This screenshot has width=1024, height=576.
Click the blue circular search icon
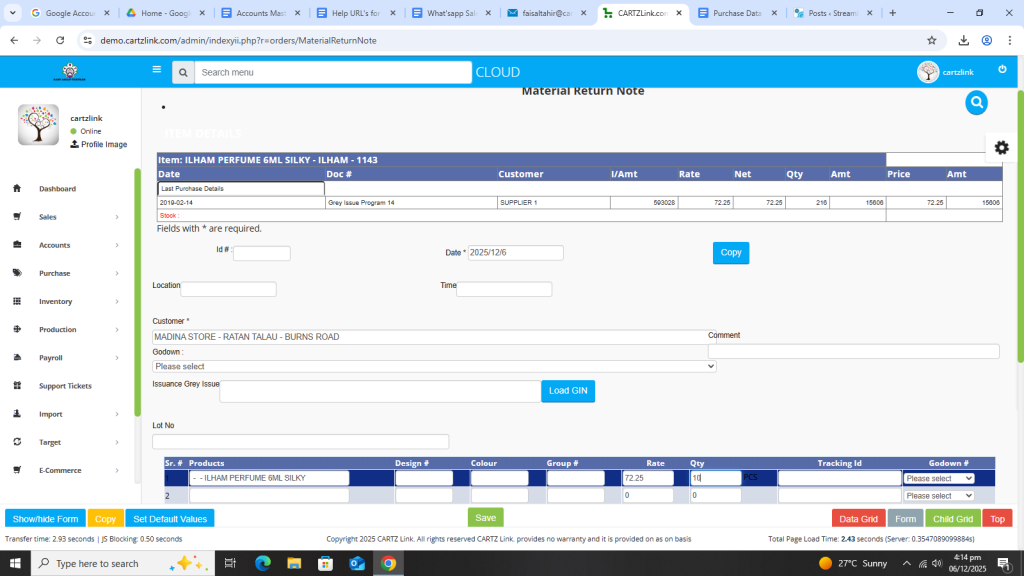[x=976, y=102]
